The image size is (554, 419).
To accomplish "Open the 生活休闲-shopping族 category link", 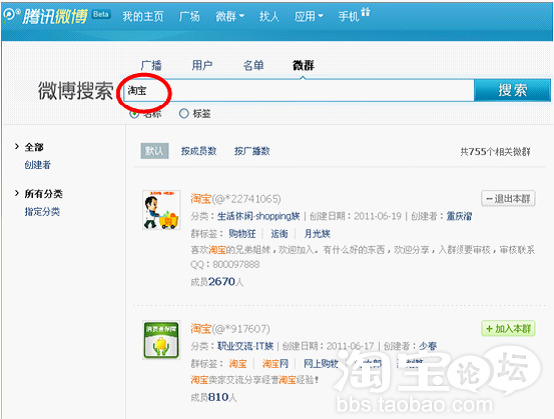I will 258,216.
